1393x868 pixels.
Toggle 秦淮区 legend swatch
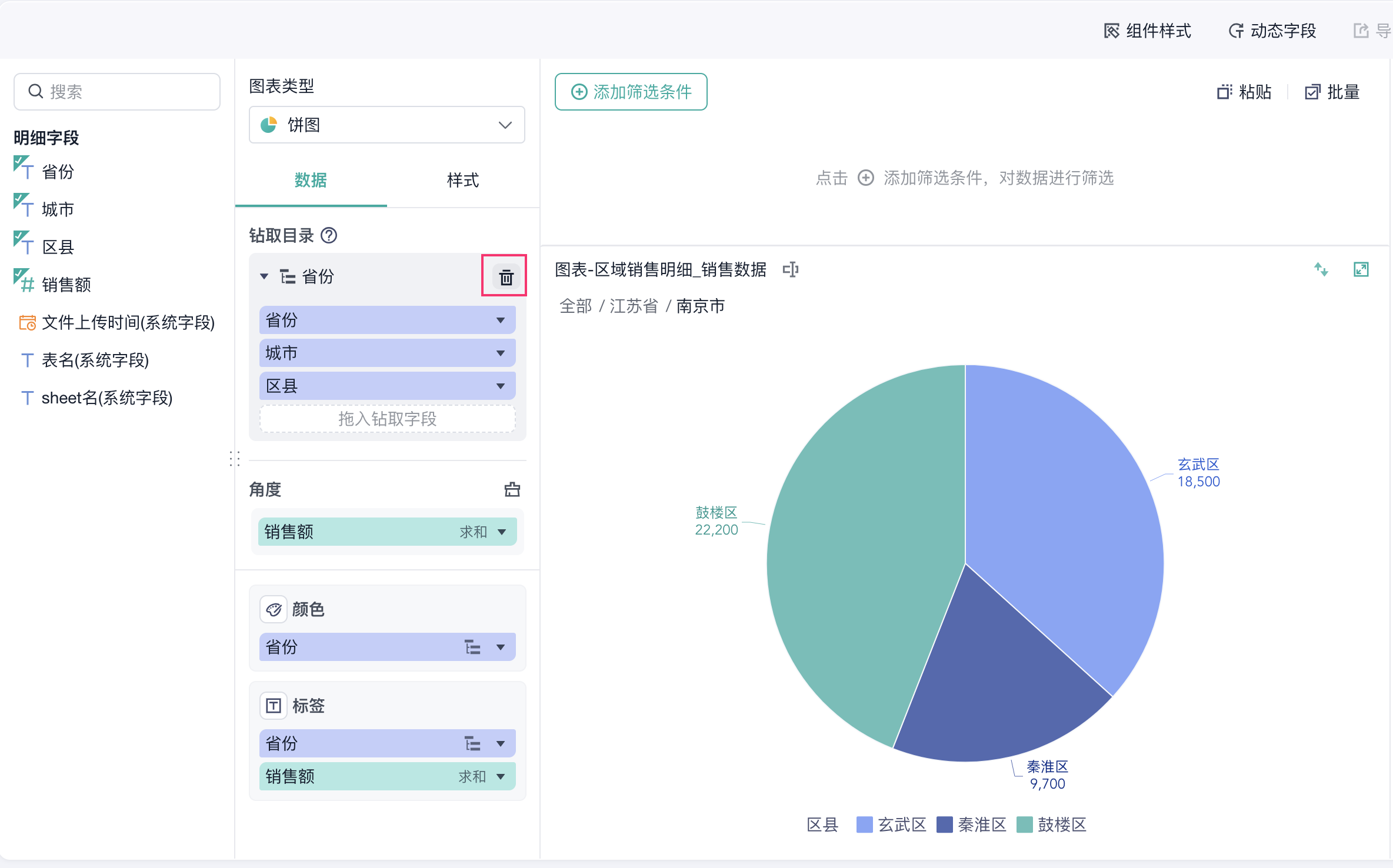(x=944, y=824)
